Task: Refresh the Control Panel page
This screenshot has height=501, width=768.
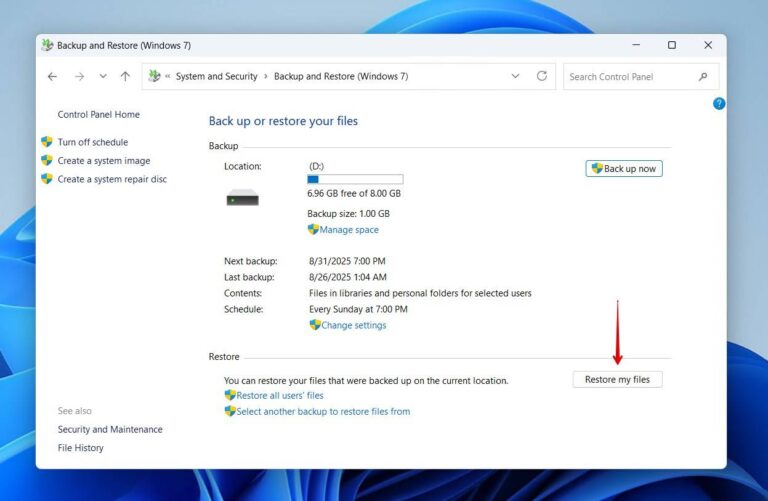Action: click(x=542, y=76)
